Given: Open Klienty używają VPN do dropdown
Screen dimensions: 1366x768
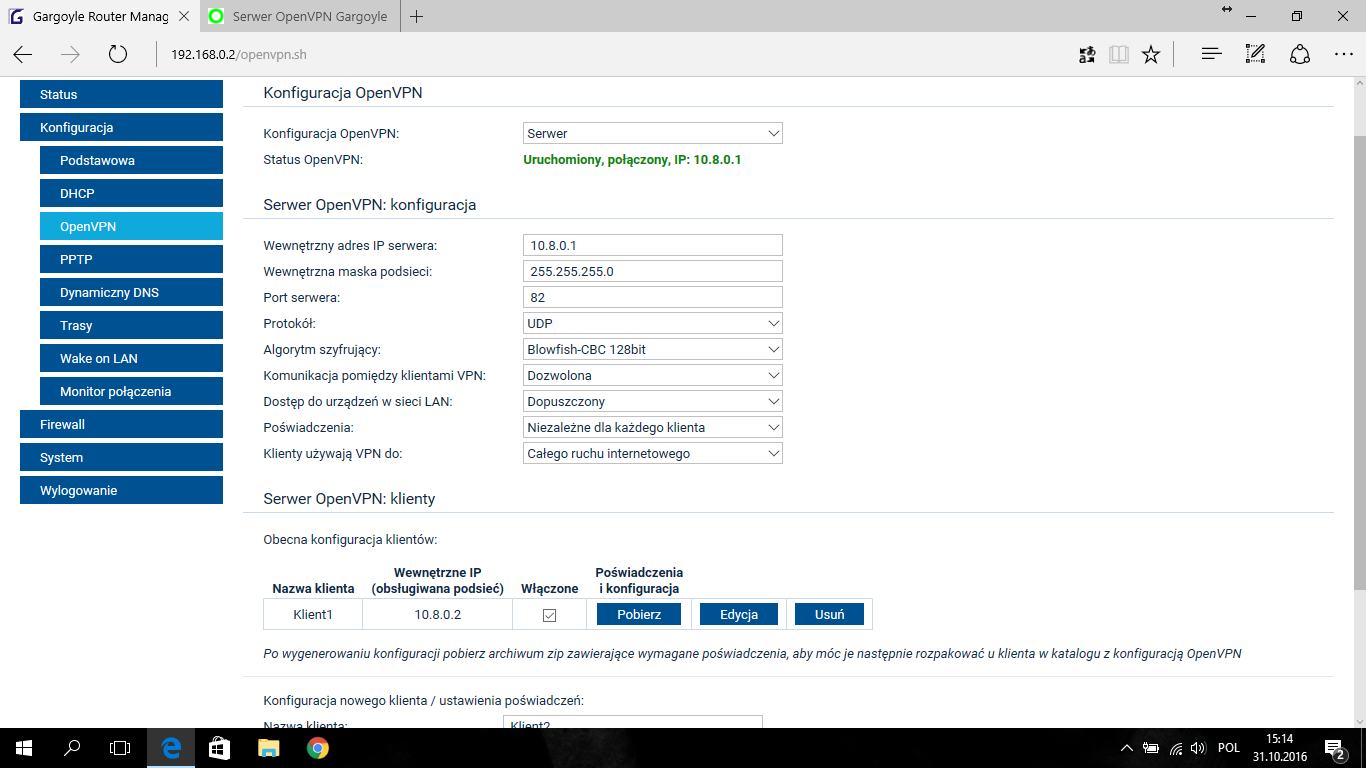Looking at the screenshot, I should click(x=653, y=454).
